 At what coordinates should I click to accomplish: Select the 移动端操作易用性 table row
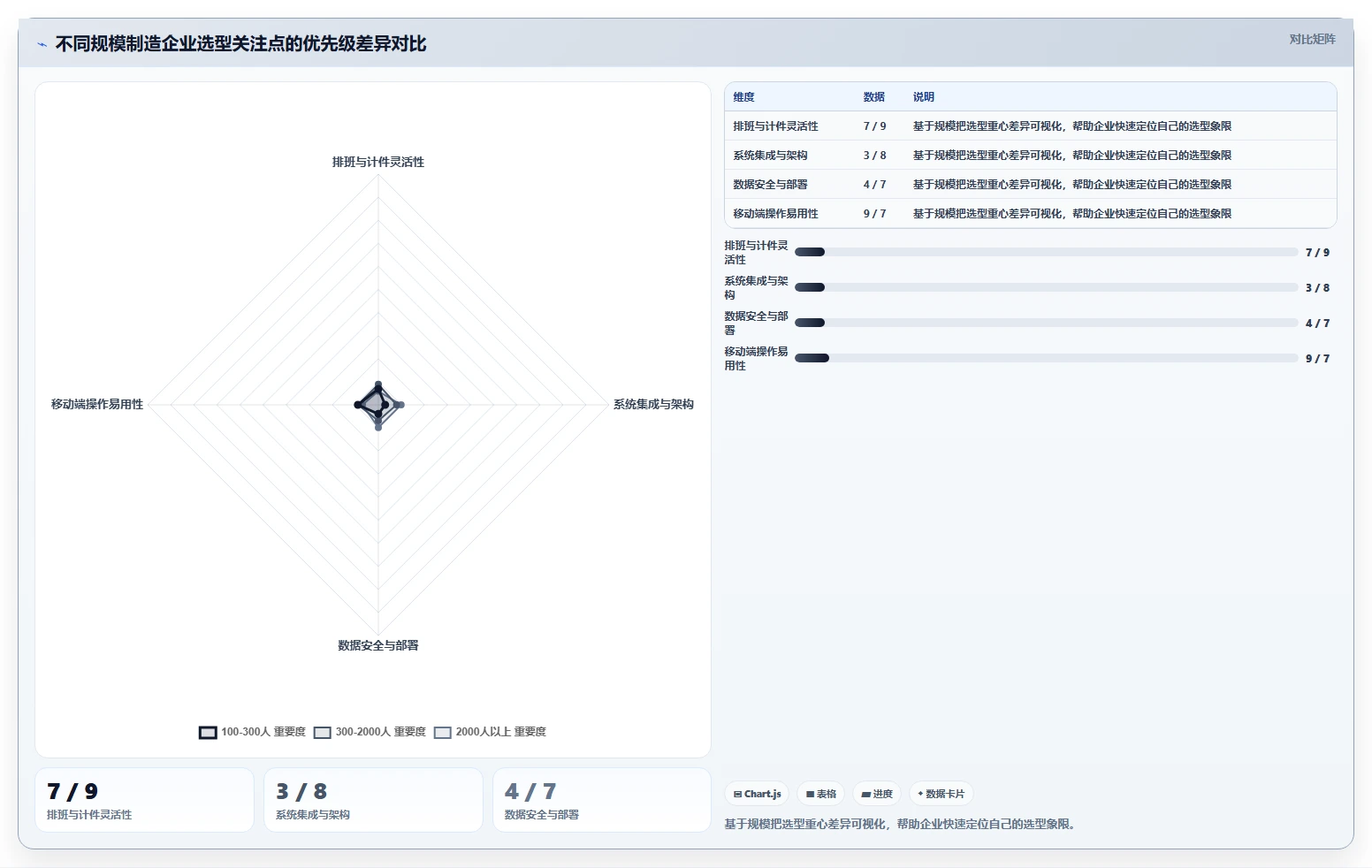tap(1030, 214)
